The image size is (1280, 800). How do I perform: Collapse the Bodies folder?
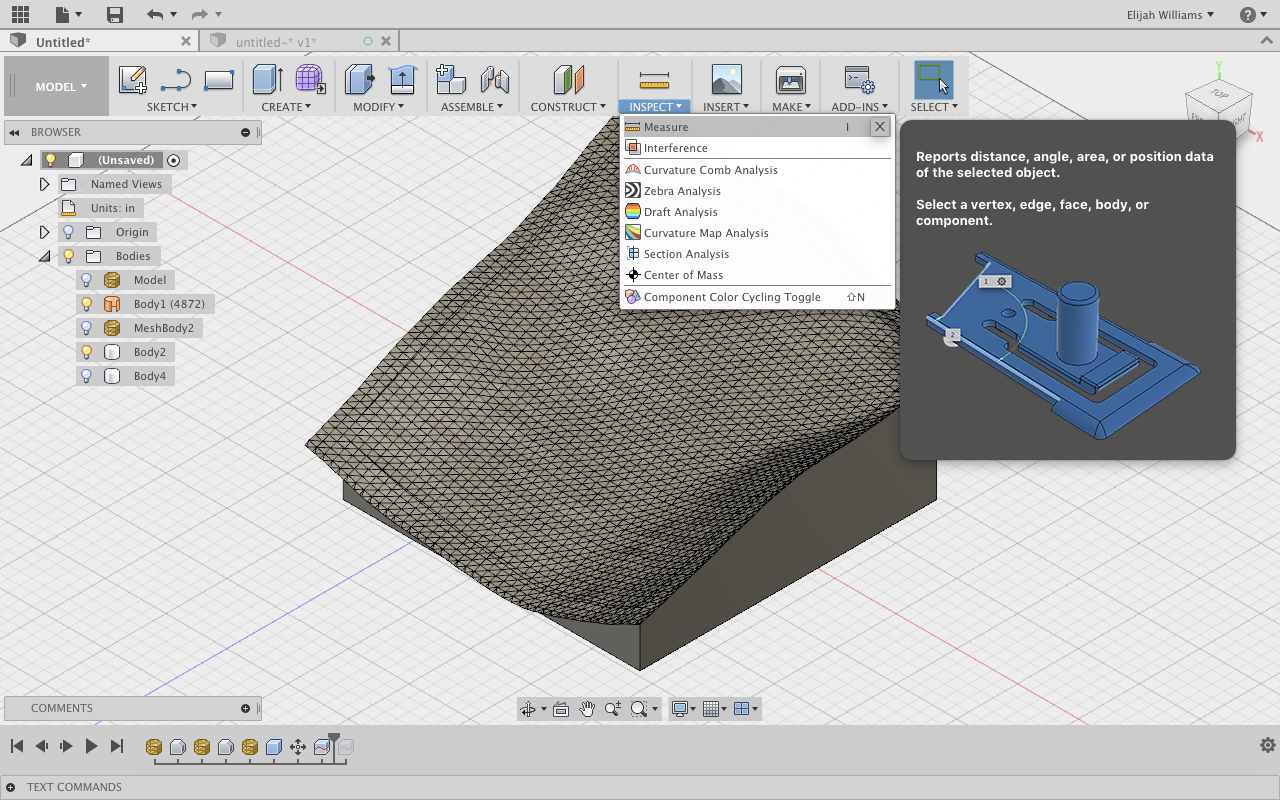coord(43,255)
